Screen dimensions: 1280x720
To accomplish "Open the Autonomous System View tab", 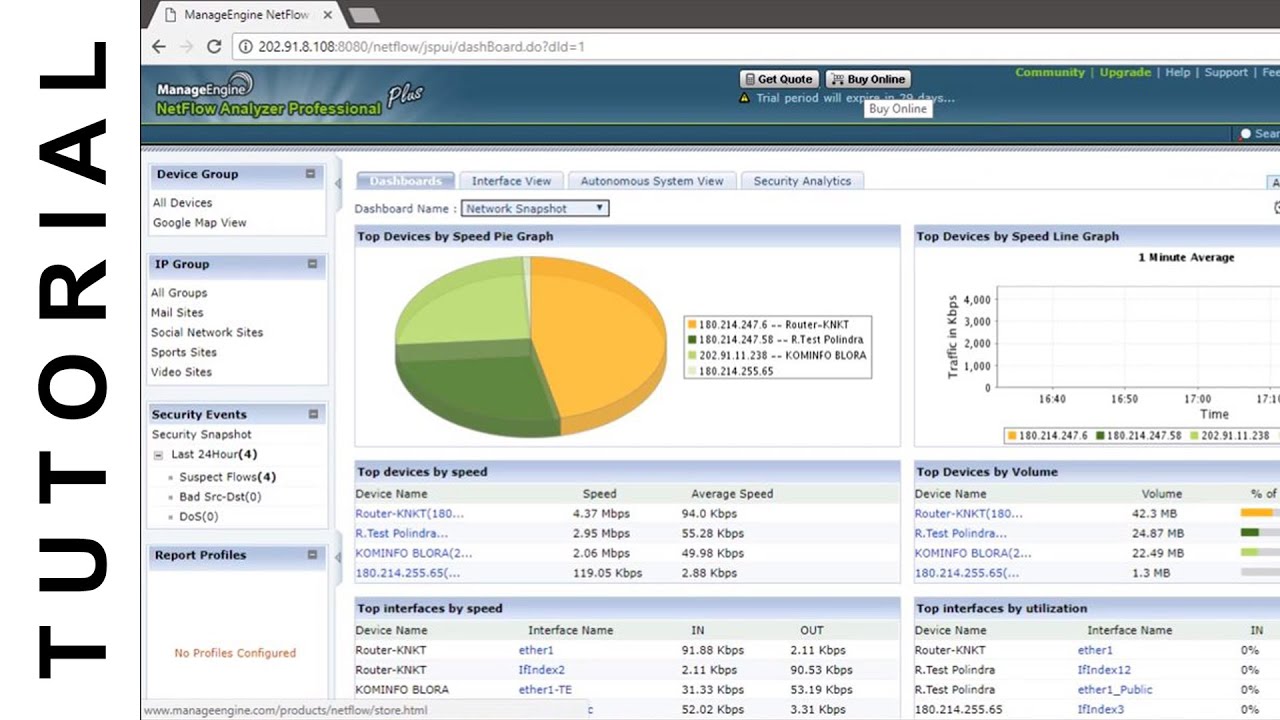I will [652, 181].
